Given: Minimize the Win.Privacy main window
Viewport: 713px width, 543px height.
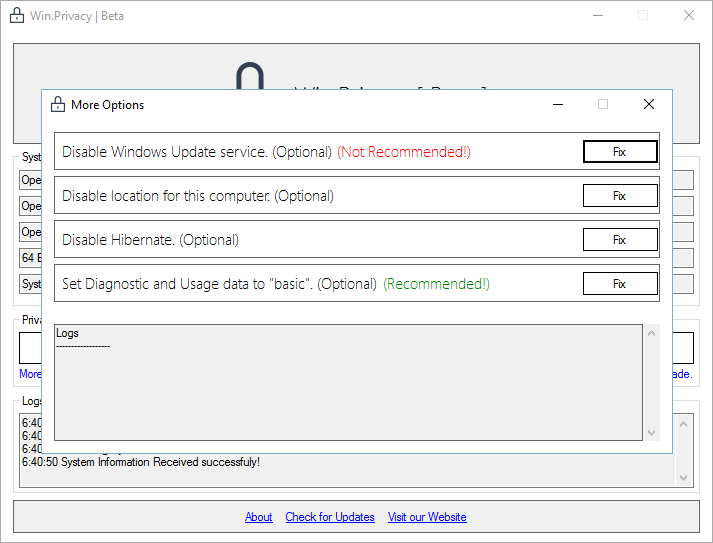Looking at the screenshot, I should pyautogui.click(x=597, y=15).
